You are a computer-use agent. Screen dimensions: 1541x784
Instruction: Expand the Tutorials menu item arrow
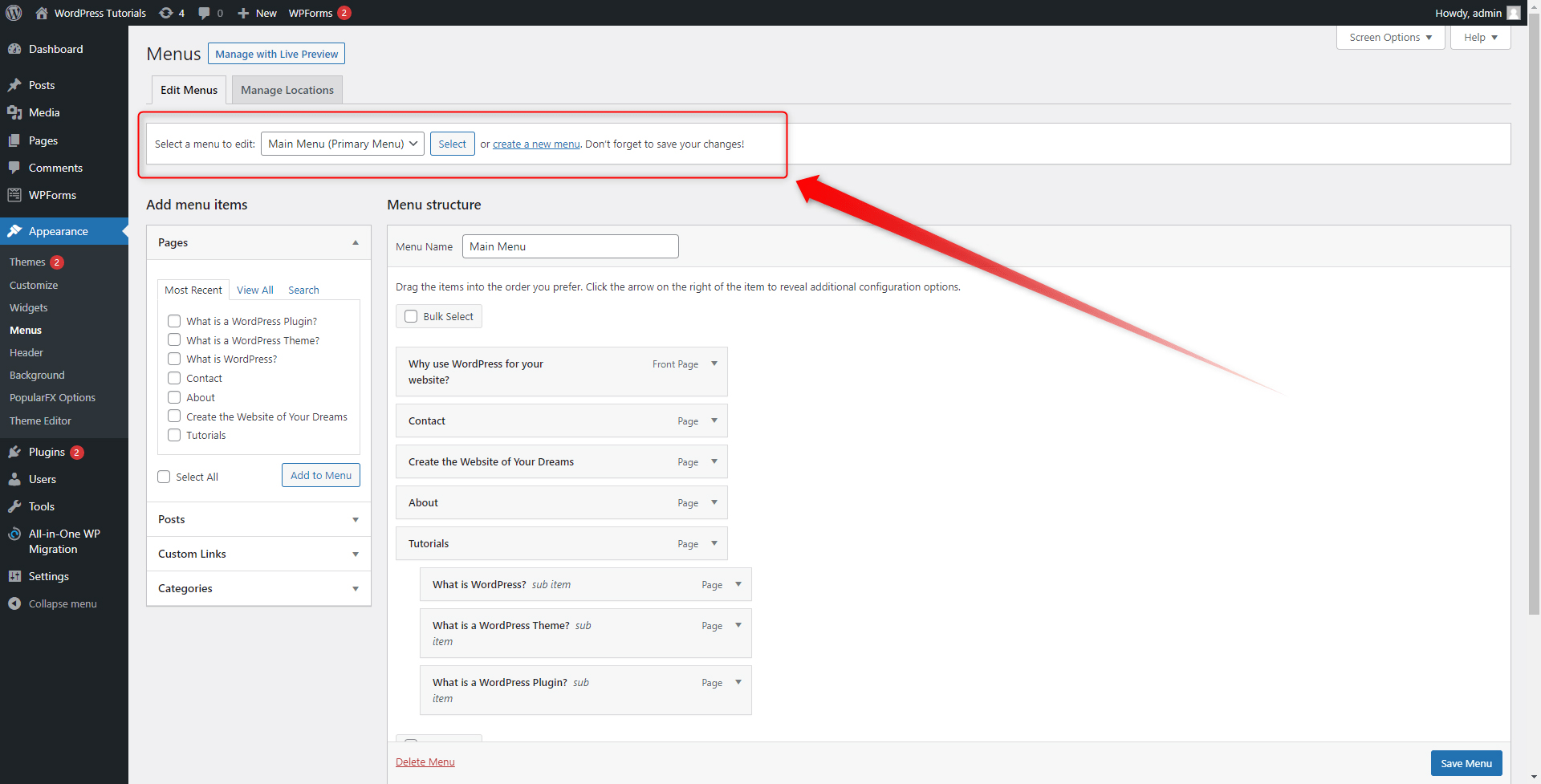point(714,543)
